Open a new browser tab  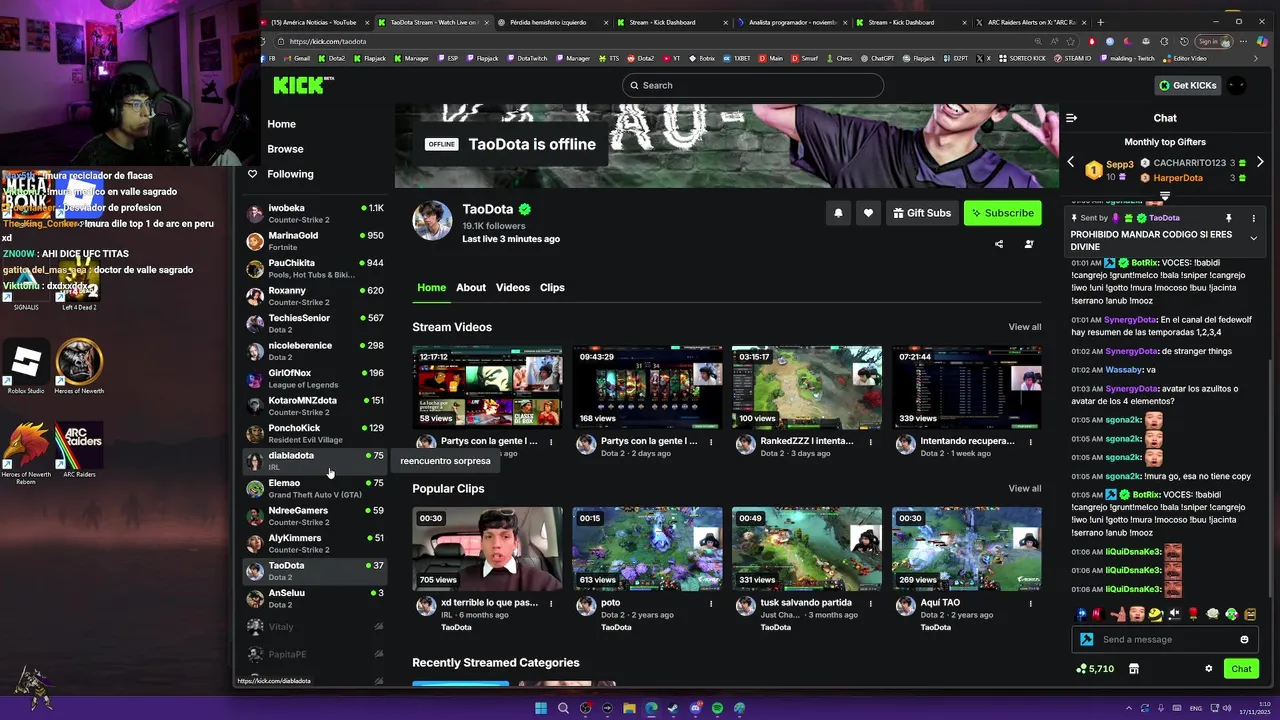1100,22
